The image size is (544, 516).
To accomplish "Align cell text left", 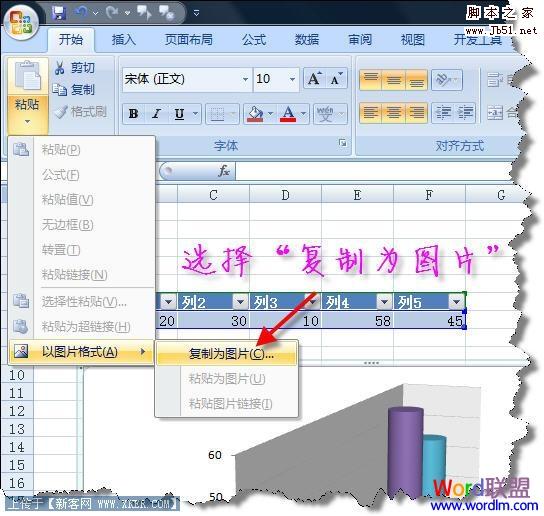I will coord(371,113).
